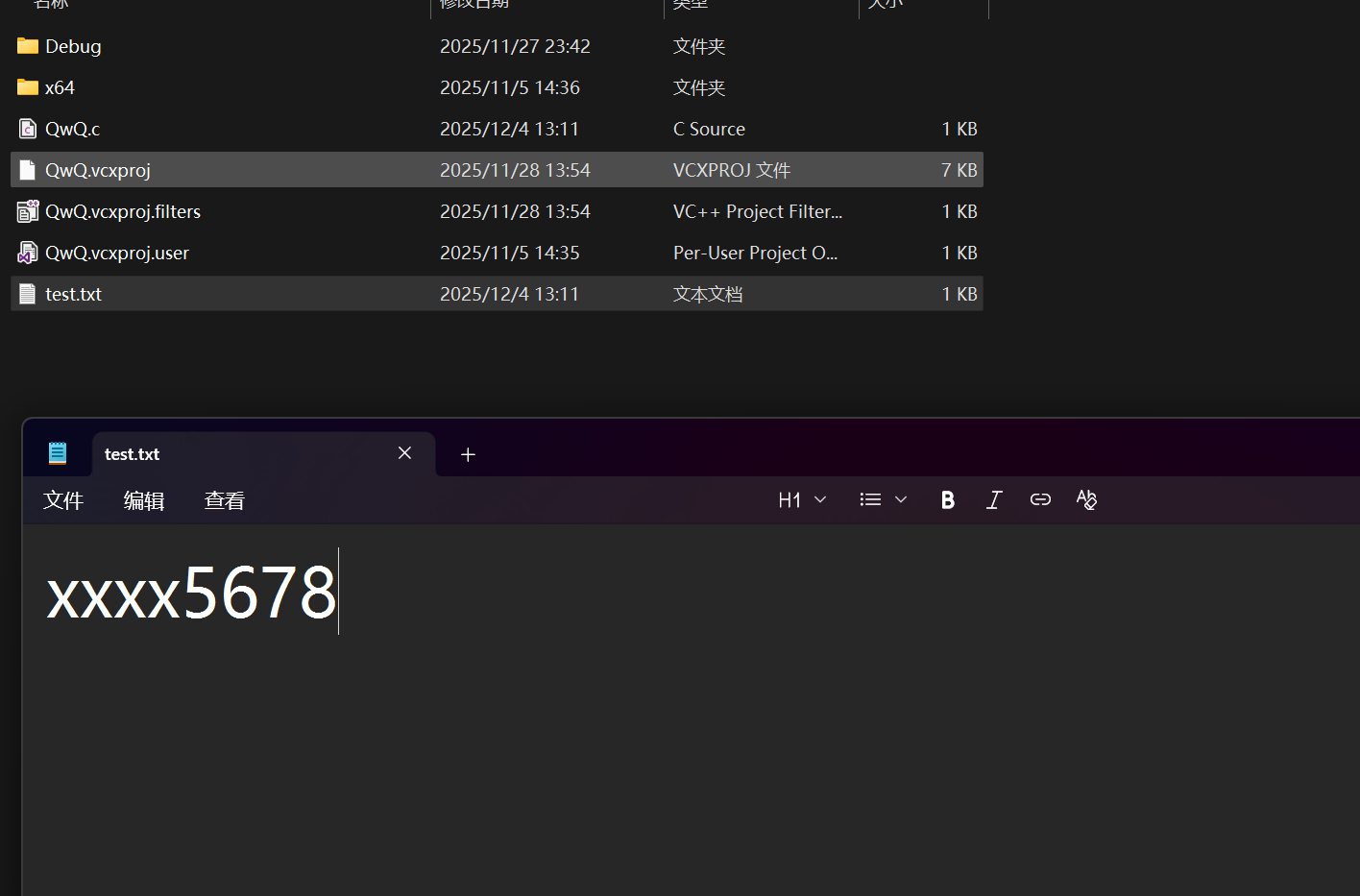The height and width of the screenshot is (896, 1360).
Task: Select the QwQ.vcxproj.filters file name
Action: [123, 211]
